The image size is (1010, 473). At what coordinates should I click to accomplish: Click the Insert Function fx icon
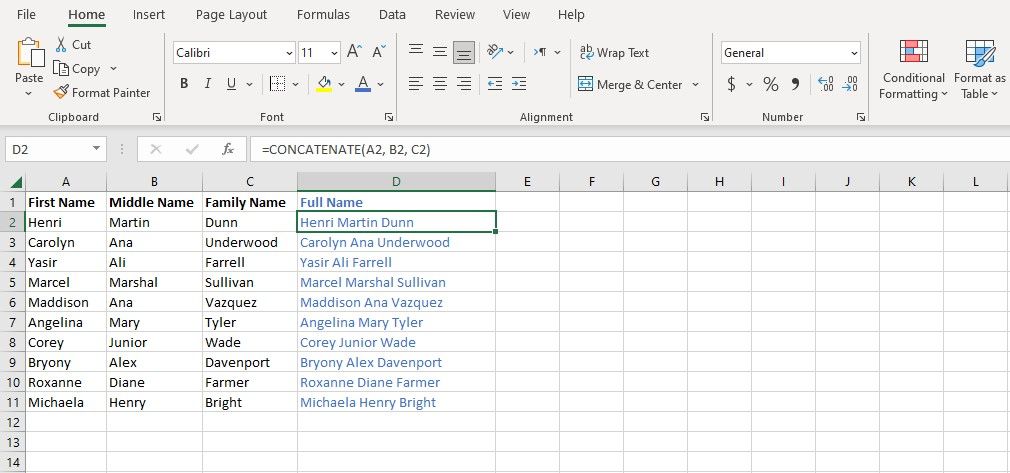tap(228, 149)
